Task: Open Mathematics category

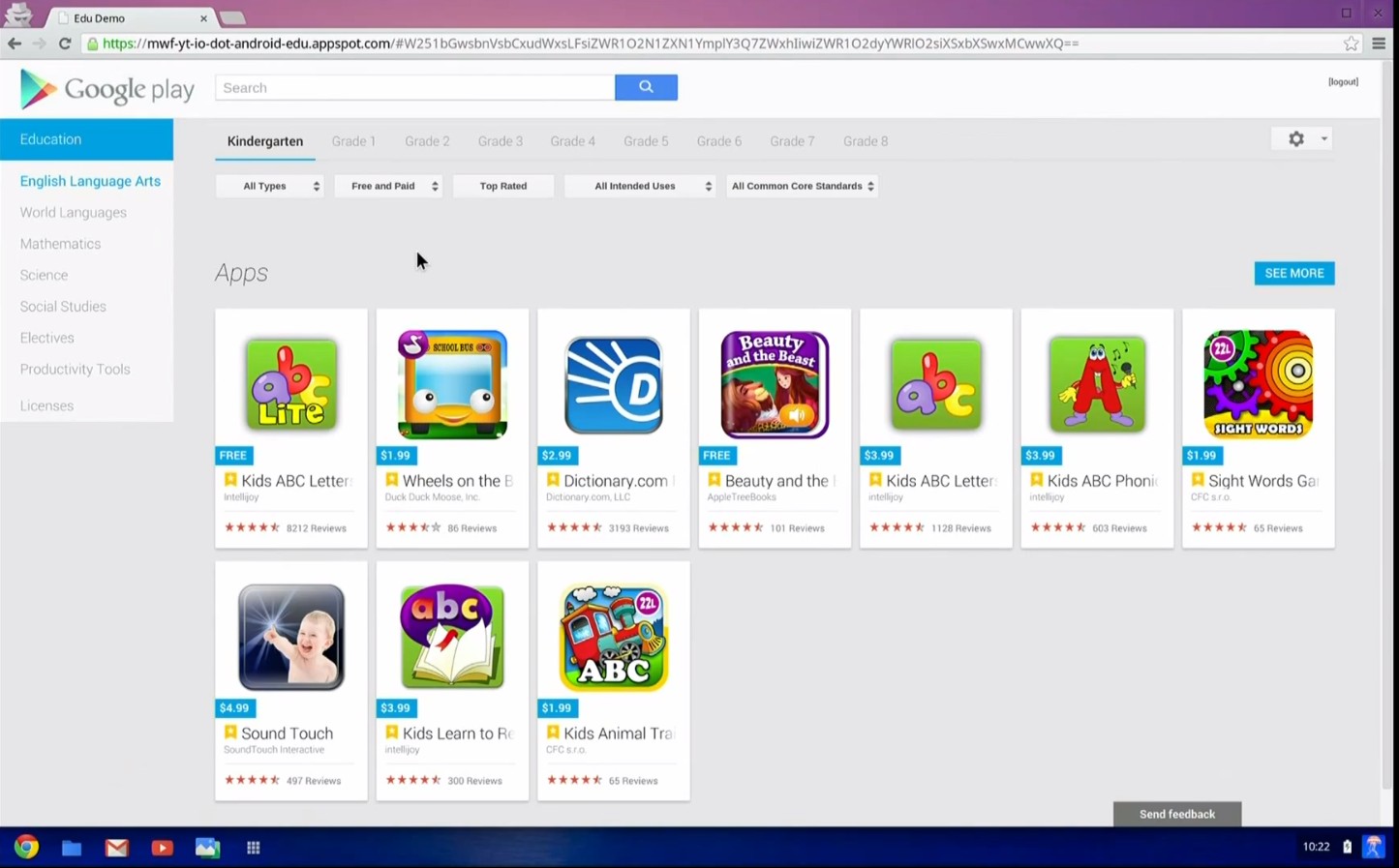Action: [60, 244]
